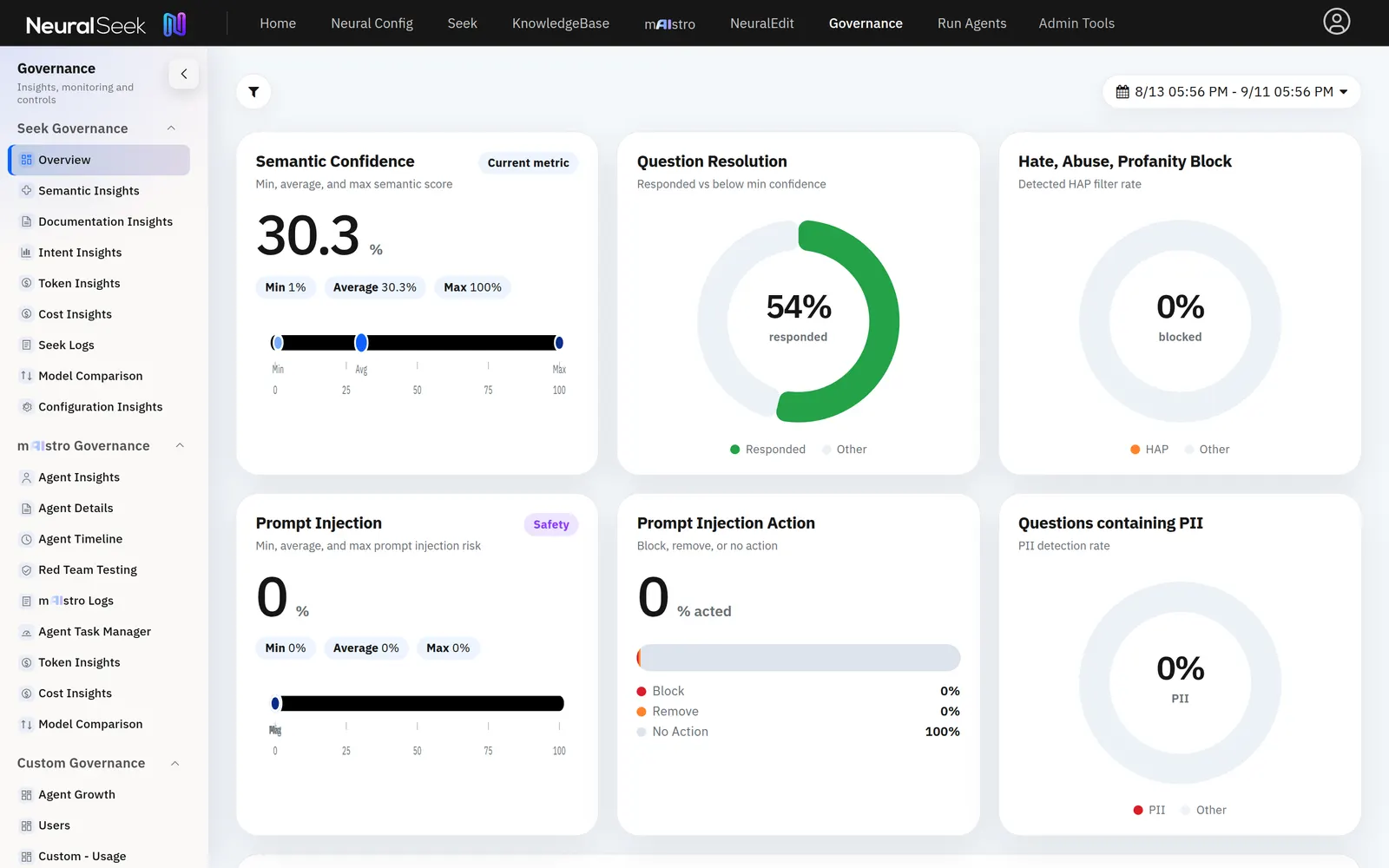The height and width of the screenshot is (868, 1389).
Task: Click the Agent Growth dashboard icon
Action: tap(27, 795)
